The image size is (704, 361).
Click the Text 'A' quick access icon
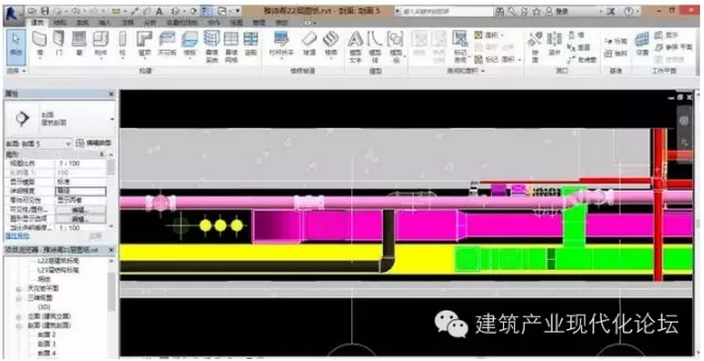click(159, 11)
